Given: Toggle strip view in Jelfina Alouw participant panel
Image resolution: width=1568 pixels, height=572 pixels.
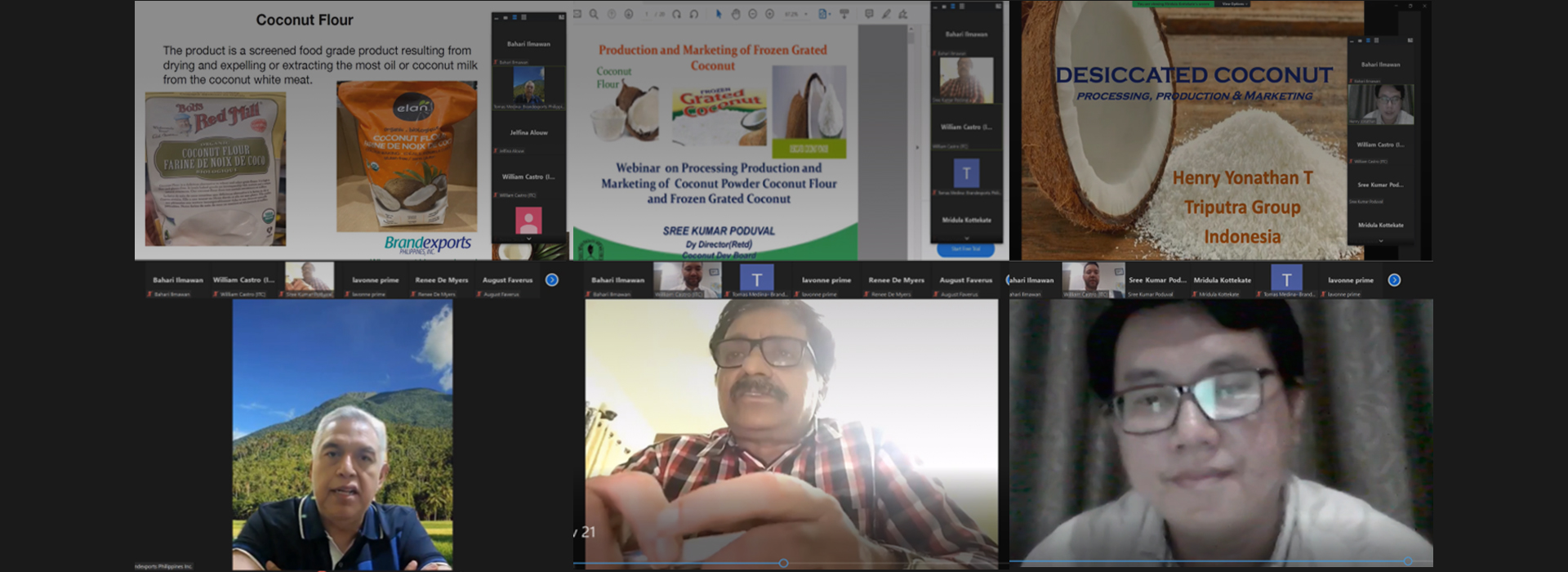Looking at the screenshot, I should (x=514, y=17).
